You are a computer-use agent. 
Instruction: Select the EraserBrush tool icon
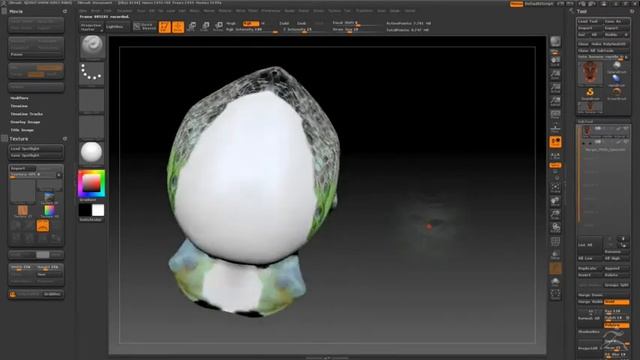tap(616, 93)
